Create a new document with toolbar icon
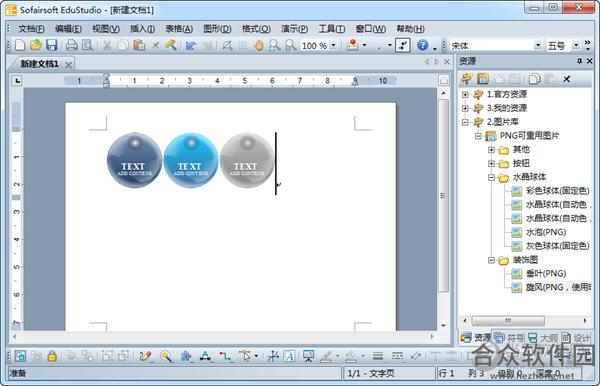 20,46
